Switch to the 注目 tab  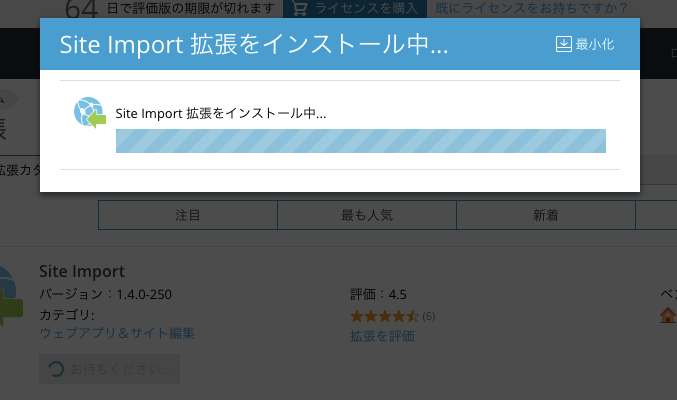(188, 215)
